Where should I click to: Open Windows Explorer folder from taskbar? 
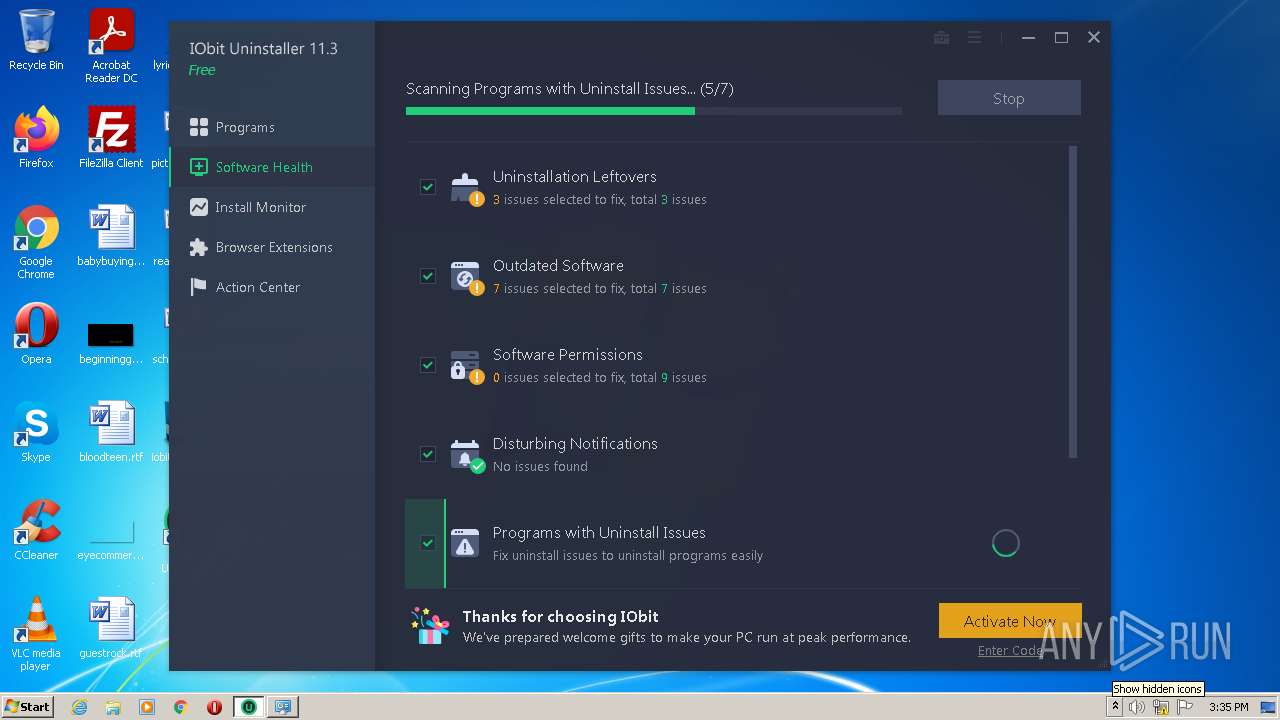coord(113,707)
